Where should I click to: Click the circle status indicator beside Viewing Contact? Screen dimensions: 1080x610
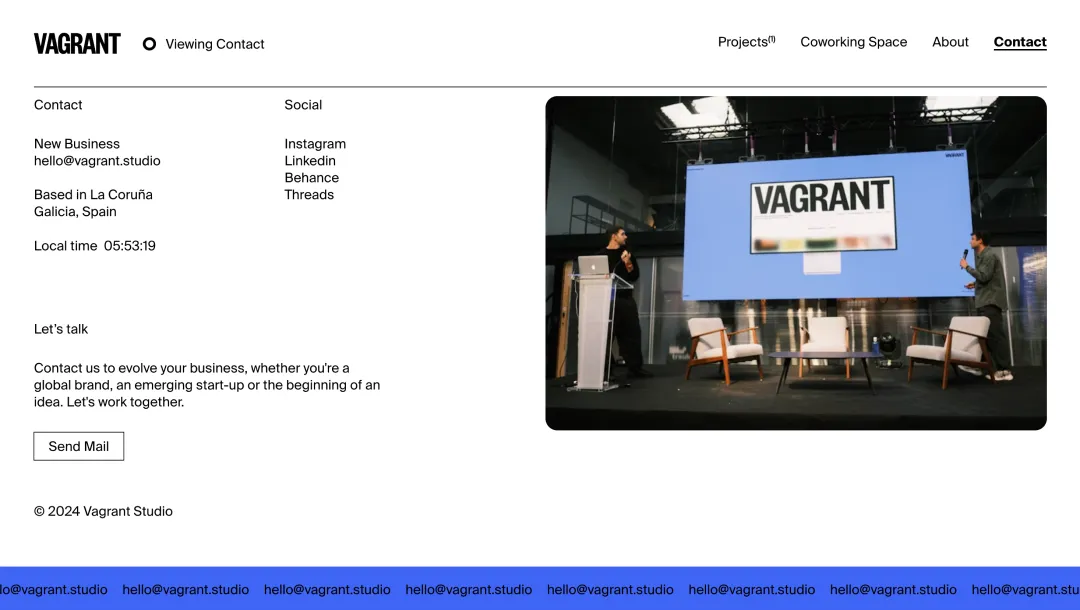point(149,44)
